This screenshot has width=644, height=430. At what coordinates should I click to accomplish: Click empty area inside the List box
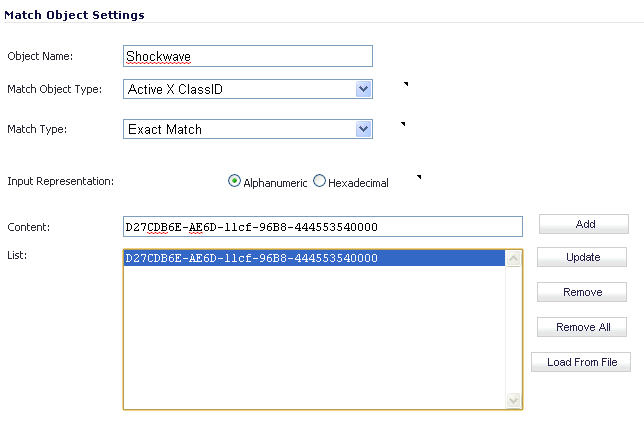point(314,337)
